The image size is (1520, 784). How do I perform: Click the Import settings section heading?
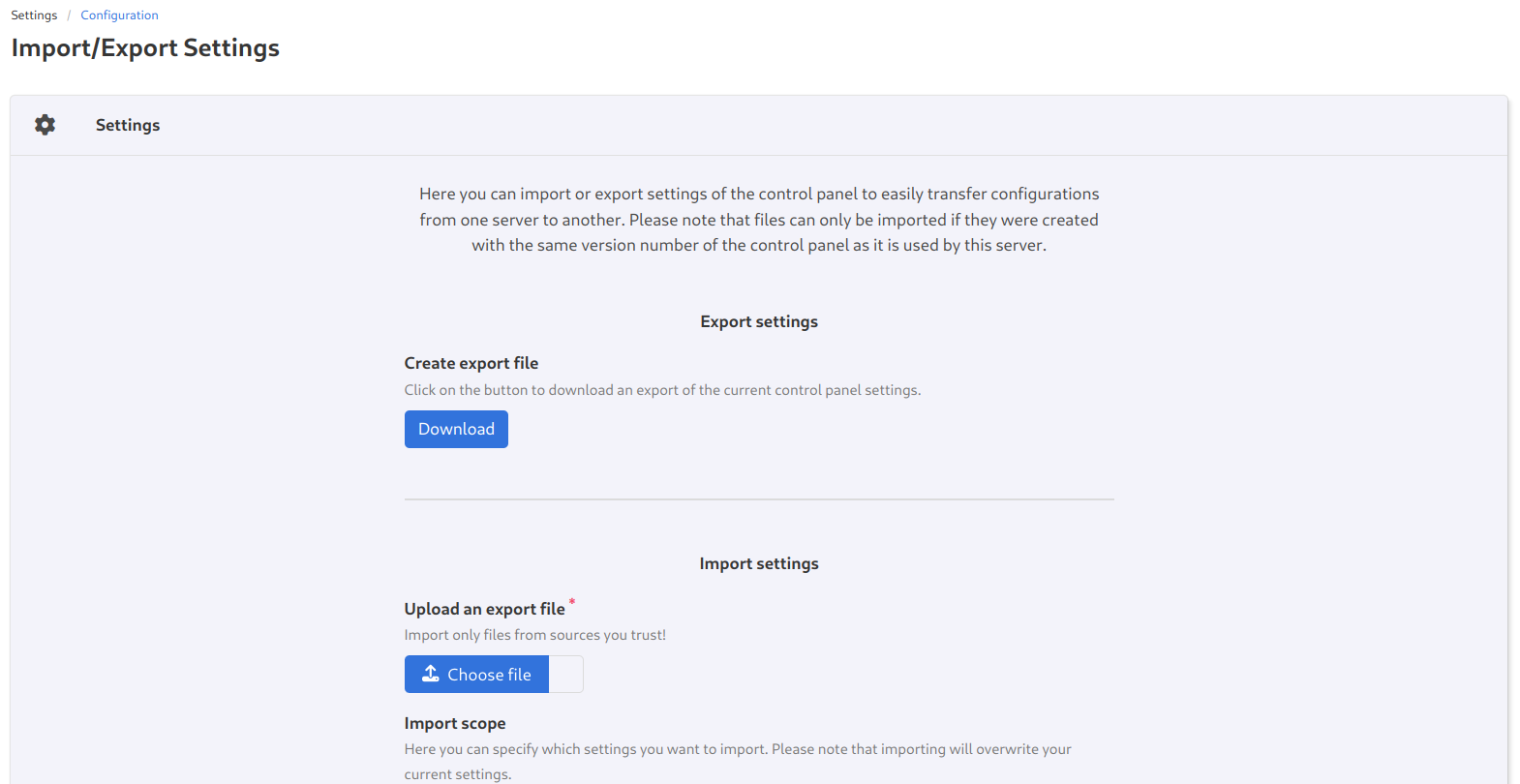(x=759, y=563)
